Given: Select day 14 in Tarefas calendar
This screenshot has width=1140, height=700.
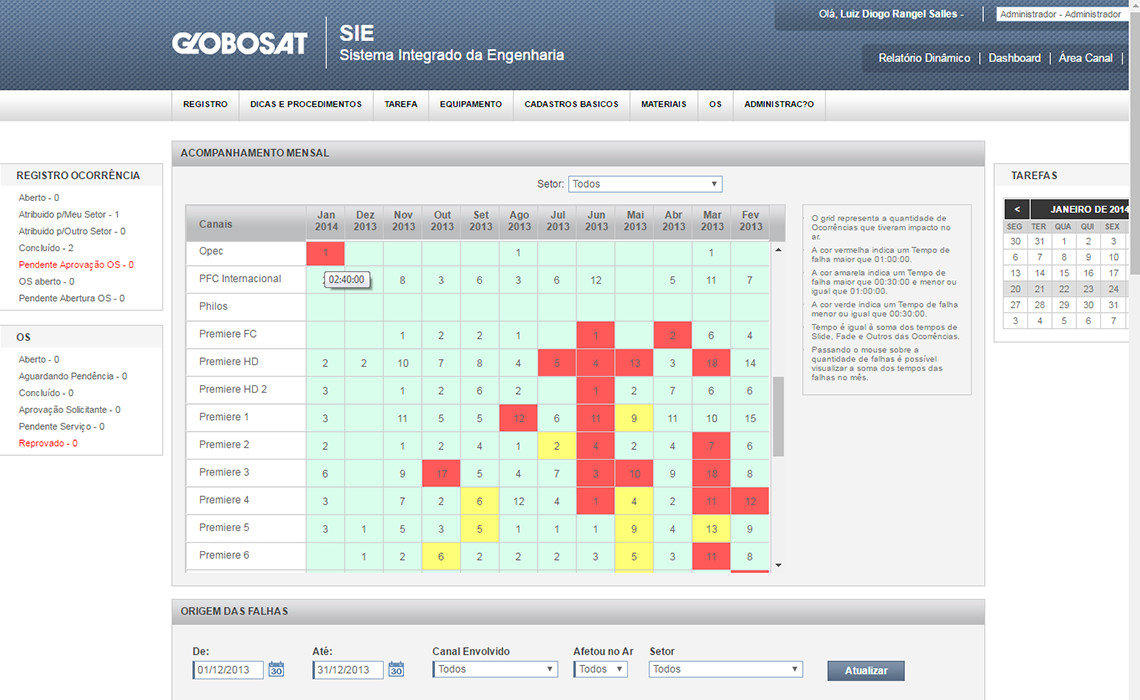Looking at the screenshot, I should coord(1040,273).
